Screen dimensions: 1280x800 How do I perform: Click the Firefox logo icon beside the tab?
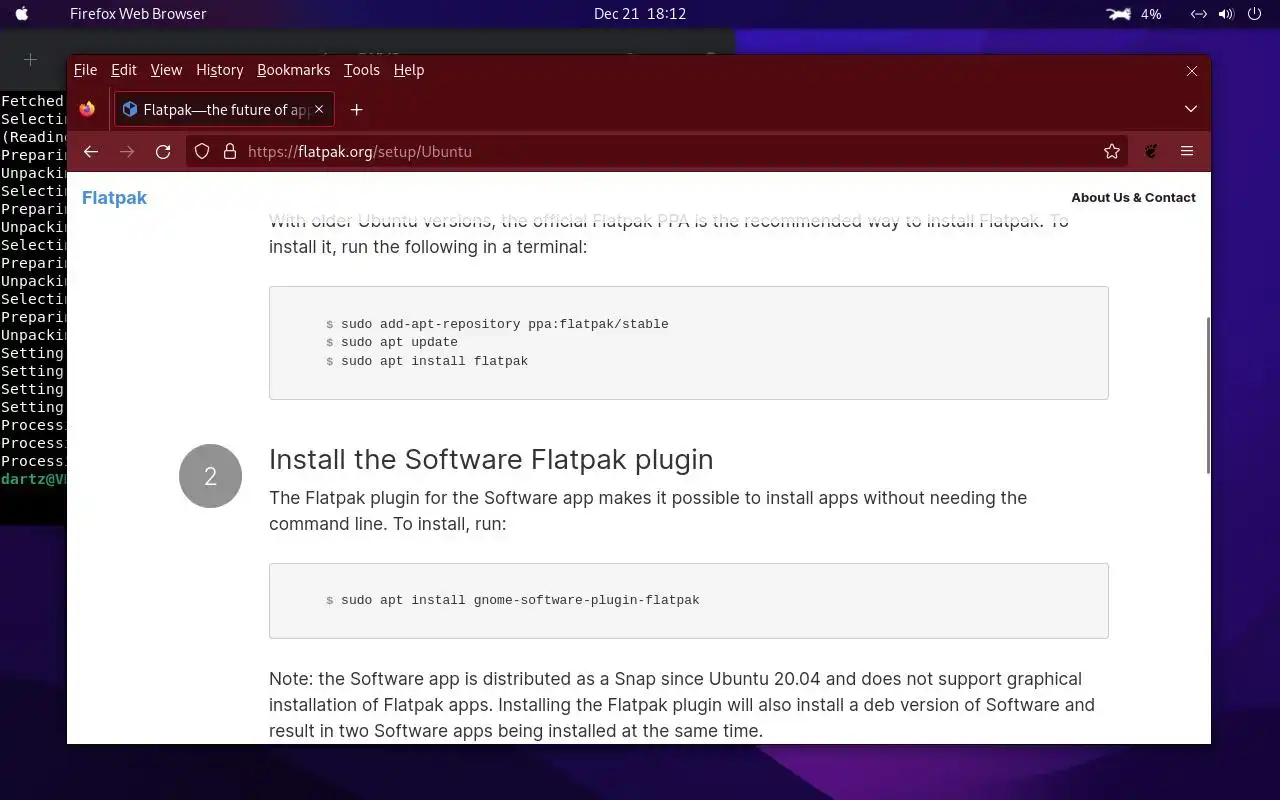pyautogui.click(x=88, y=109)
